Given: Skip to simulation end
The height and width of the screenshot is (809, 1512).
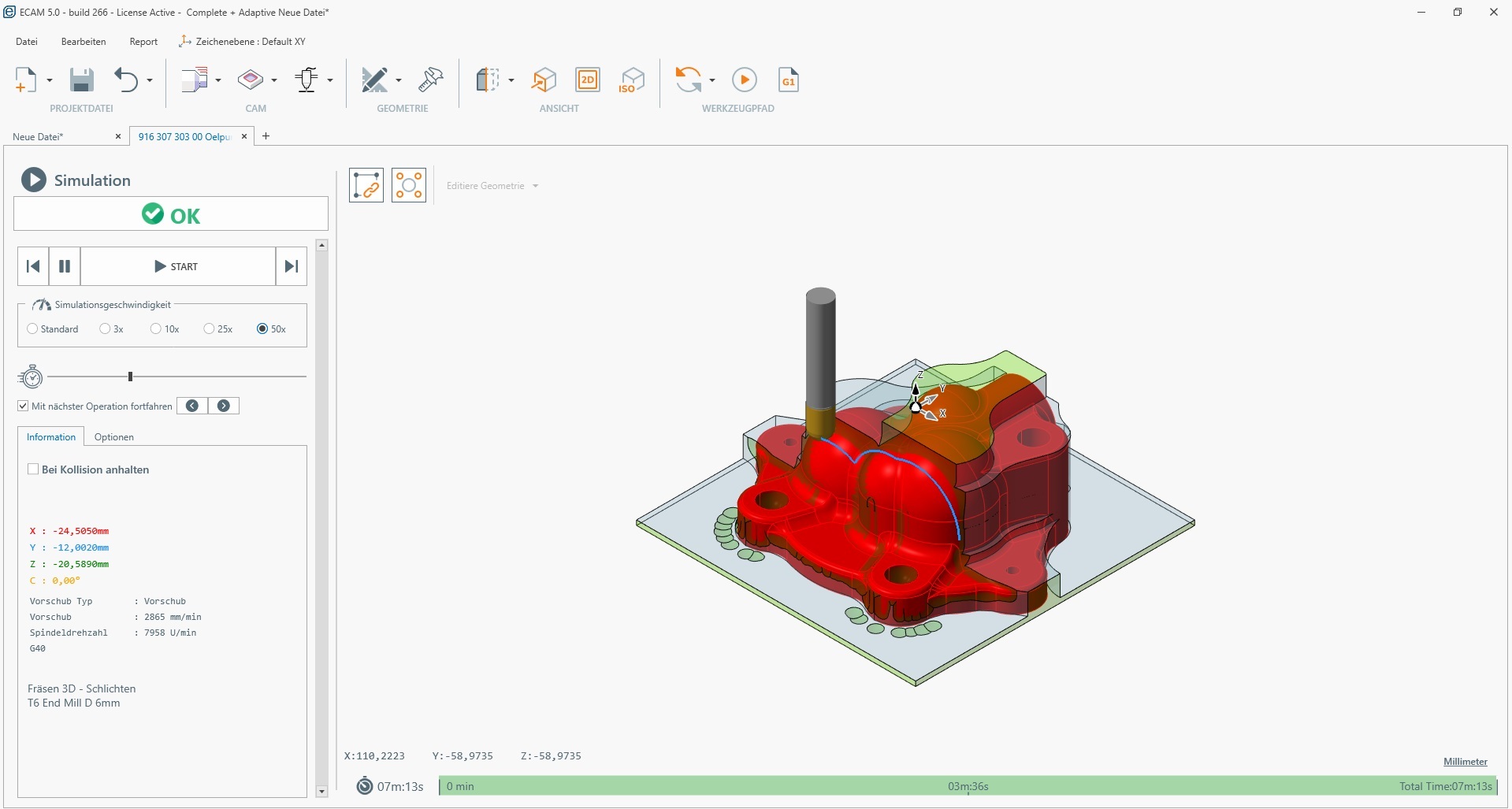Looking at the screenshot, I should 292,266.
